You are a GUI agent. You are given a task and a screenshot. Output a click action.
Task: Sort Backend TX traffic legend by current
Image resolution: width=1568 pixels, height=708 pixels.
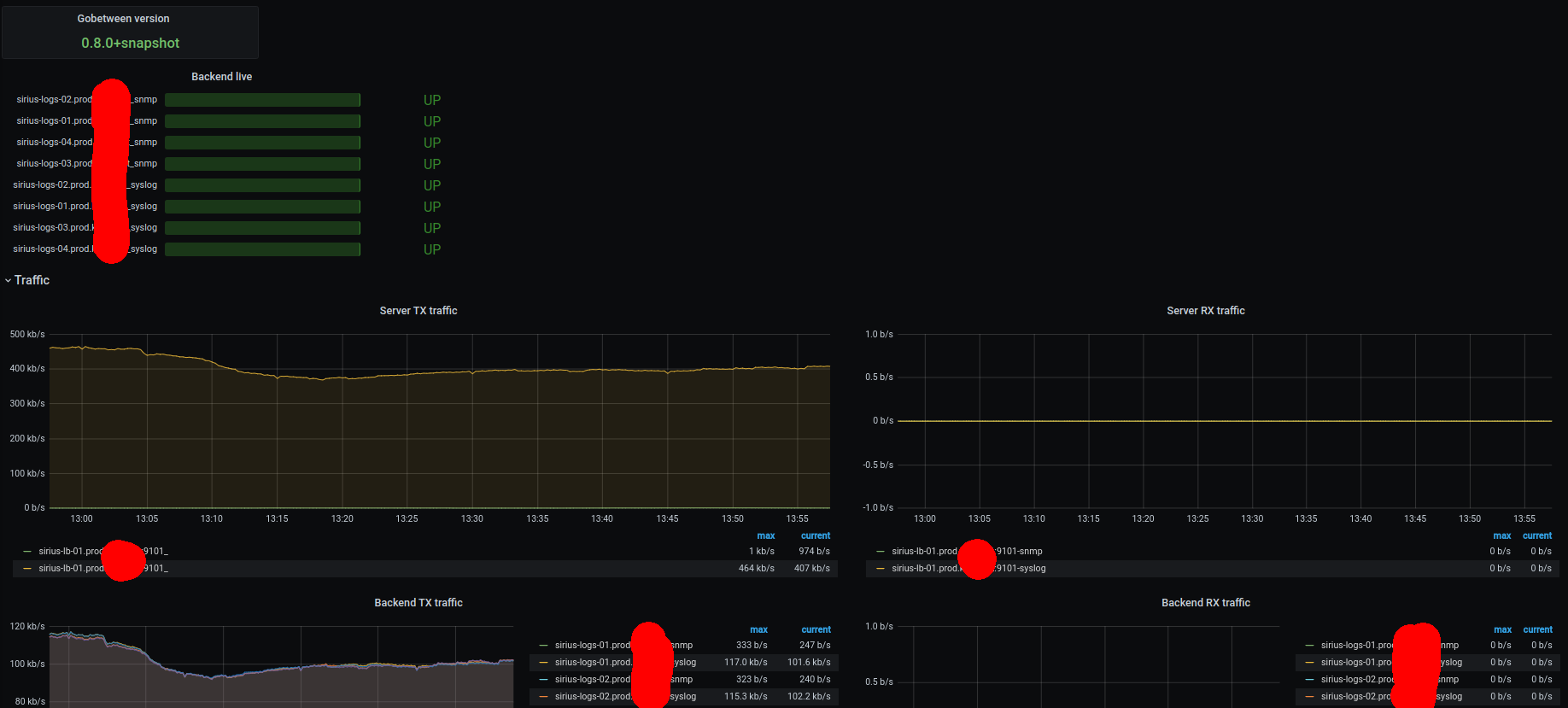[816, 630]
